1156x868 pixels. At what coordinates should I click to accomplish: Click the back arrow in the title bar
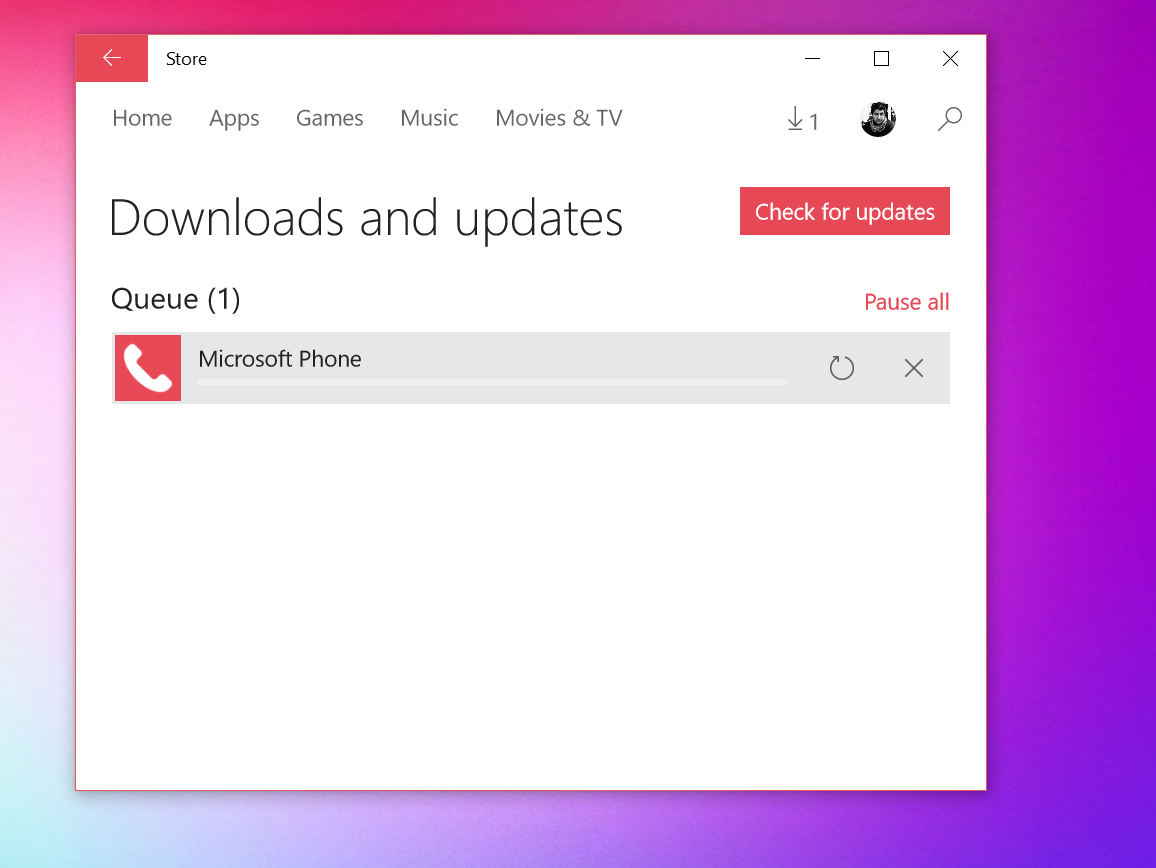[111, 58]
